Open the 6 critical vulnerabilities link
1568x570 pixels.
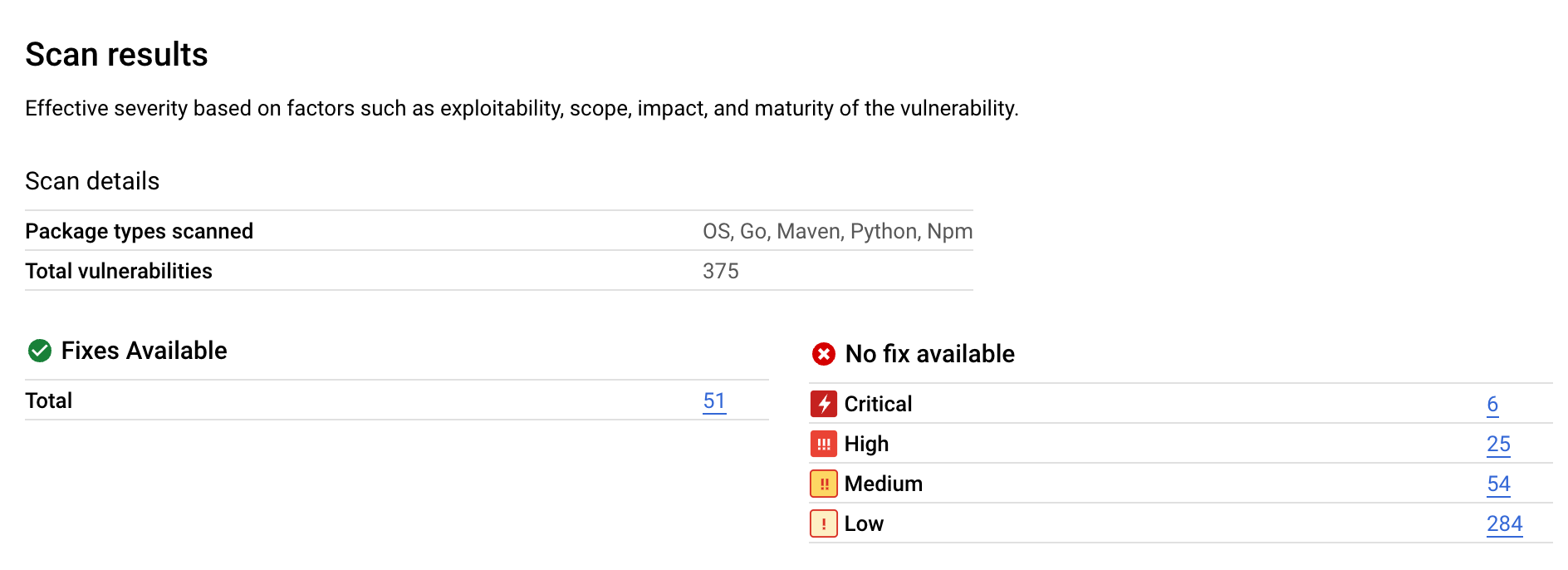[1492, 404]
